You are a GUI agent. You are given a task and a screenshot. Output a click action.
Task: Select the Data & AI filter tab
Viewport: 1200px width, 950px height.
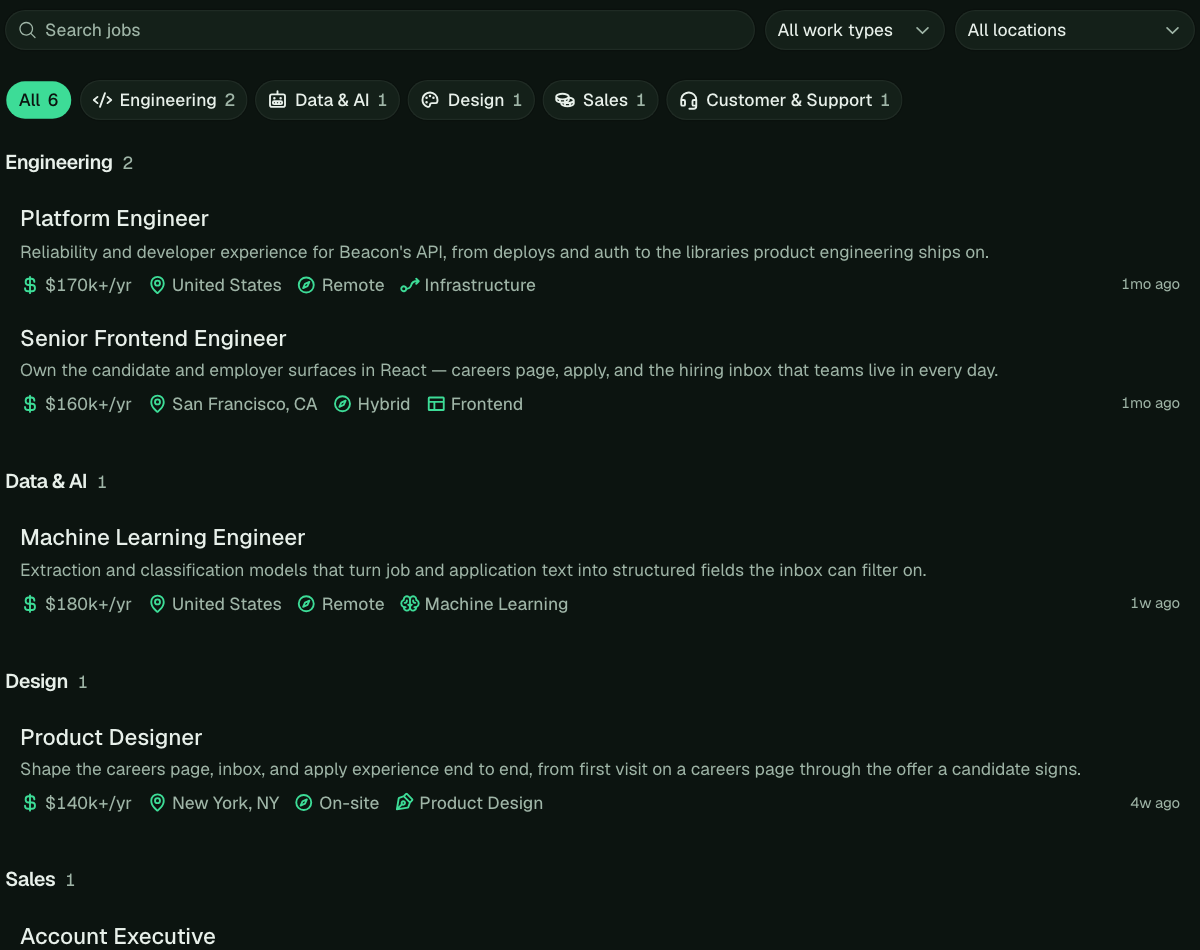pyautogui.click(x=328, y=100)
